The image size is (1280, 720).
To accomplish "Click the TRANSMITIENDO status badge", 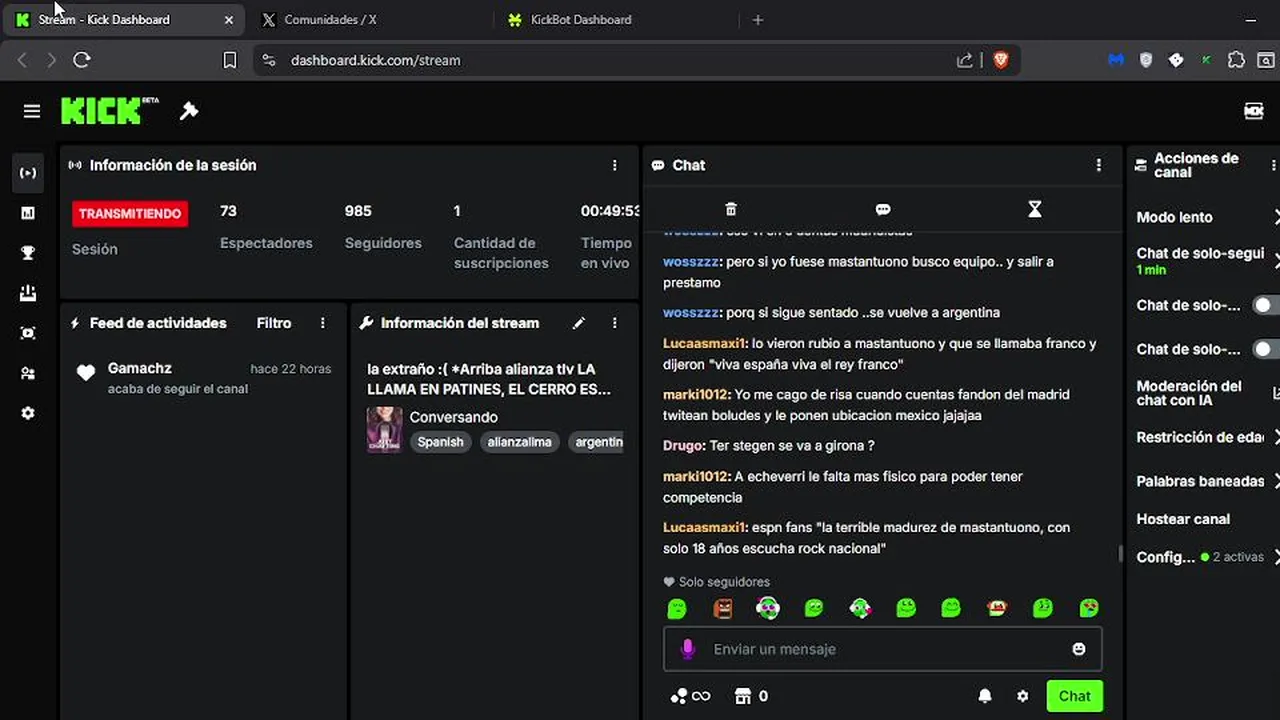I will pyautogui.click(x=130, y=213).
